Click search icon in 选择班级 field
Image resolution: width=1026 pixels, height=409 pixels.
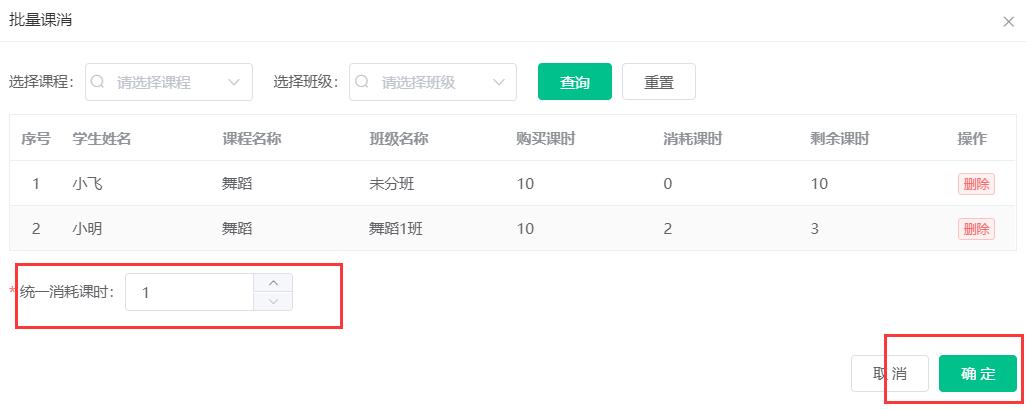(362, 82)
